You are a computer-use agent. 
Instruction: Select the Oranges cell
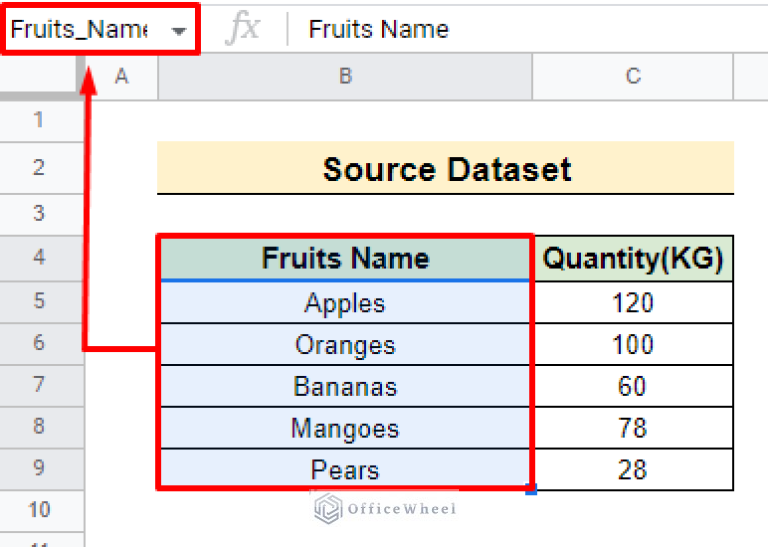345,345
